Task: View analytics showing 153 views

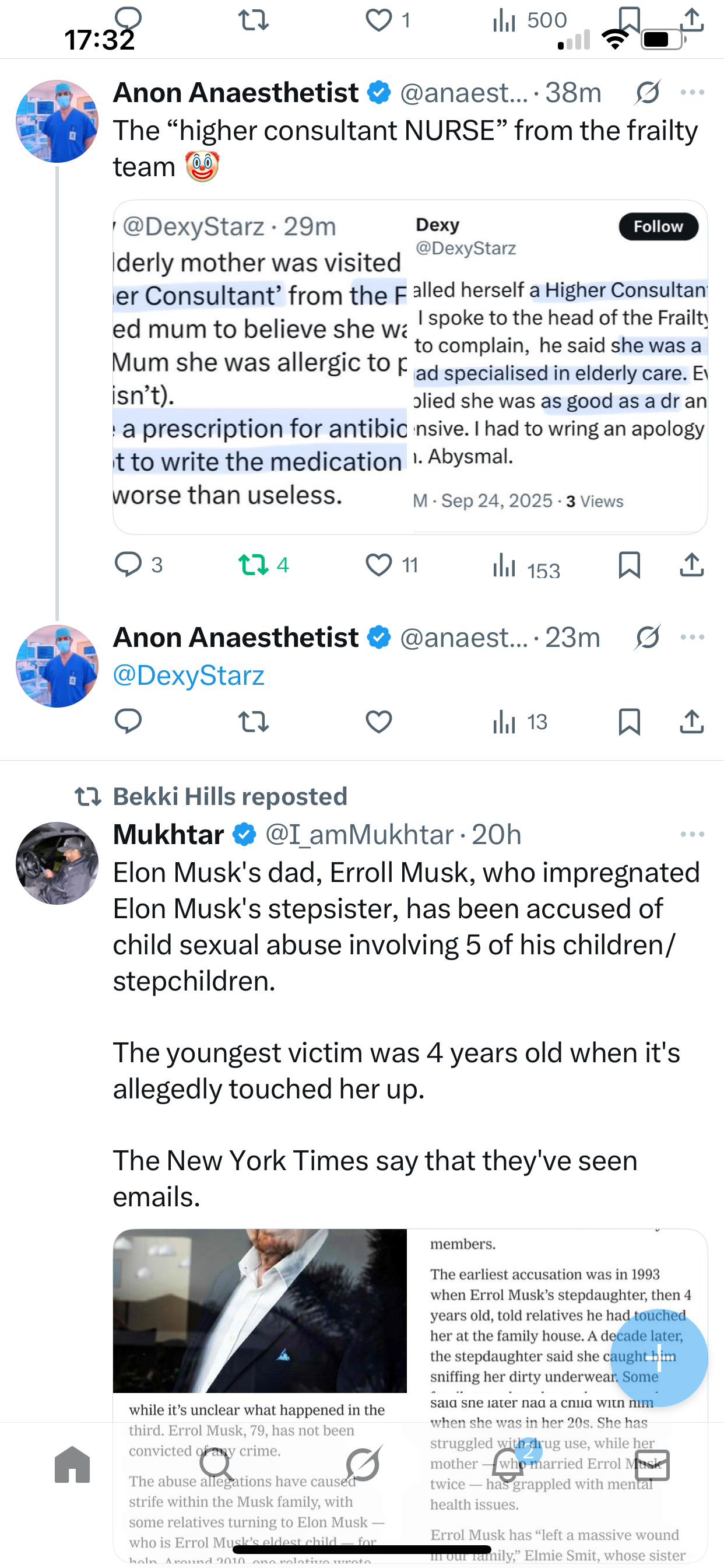Action: coord(505,565)
